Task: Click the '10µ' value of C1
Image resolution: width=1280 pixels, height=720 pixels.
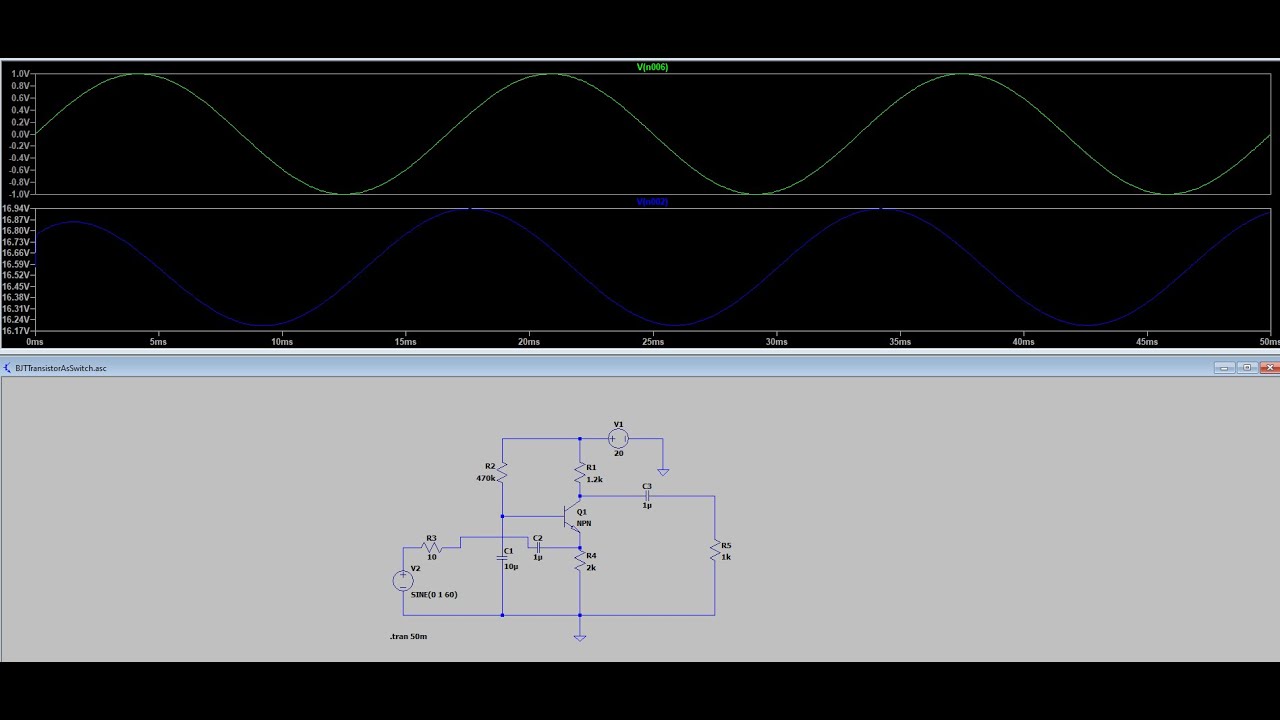Action: tap(511, 567)
